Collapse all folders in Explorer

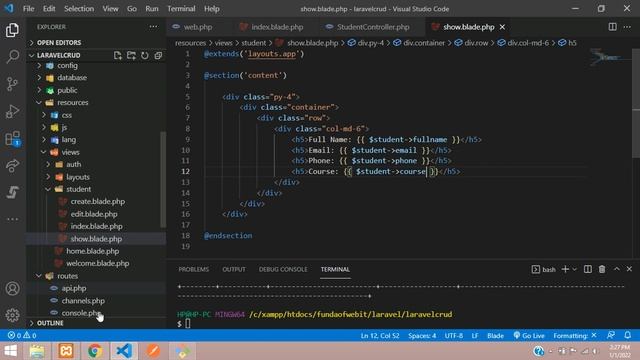click(x=158, y=55)
